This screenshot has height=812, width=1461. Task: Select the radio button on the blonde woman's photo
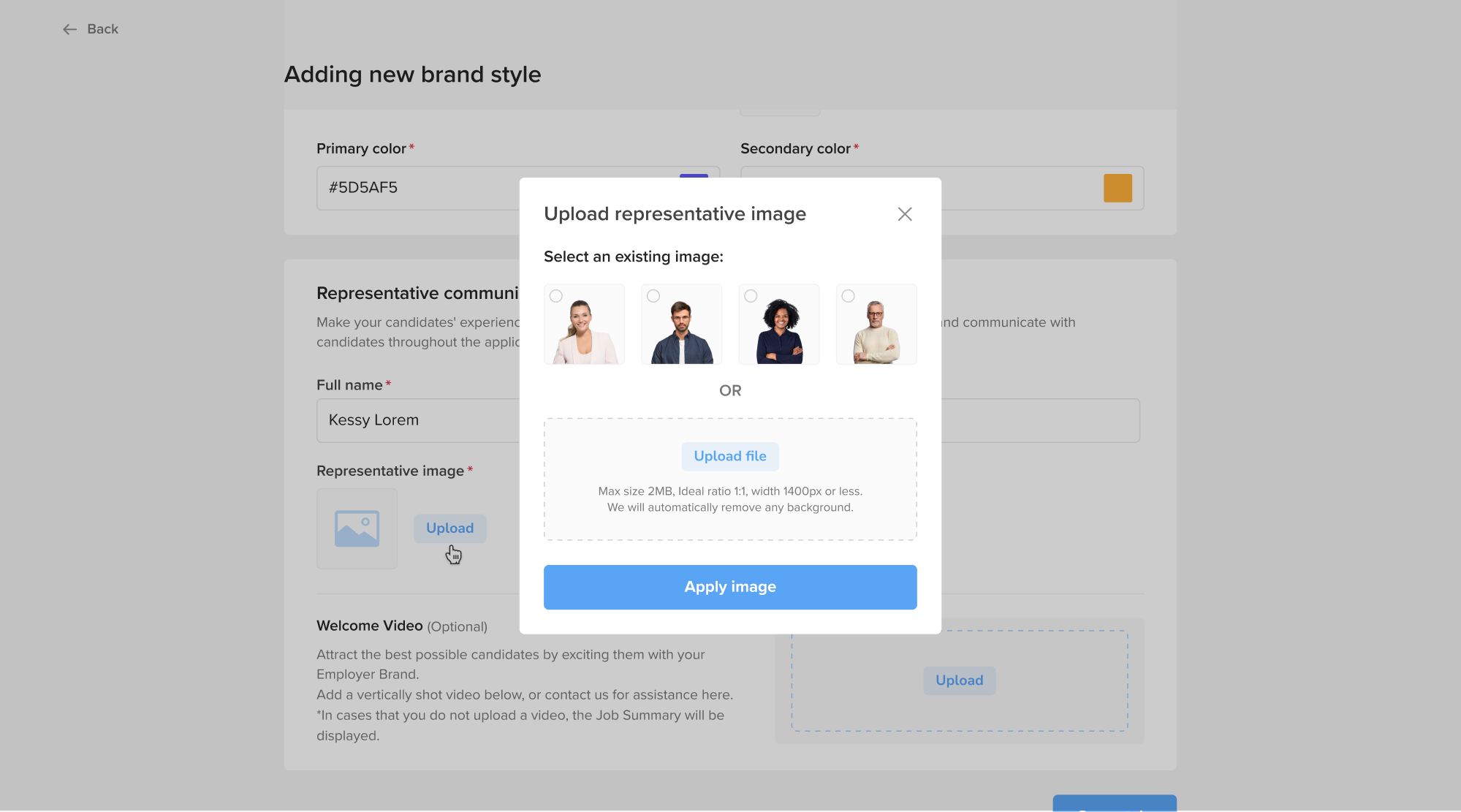(556, 295)
